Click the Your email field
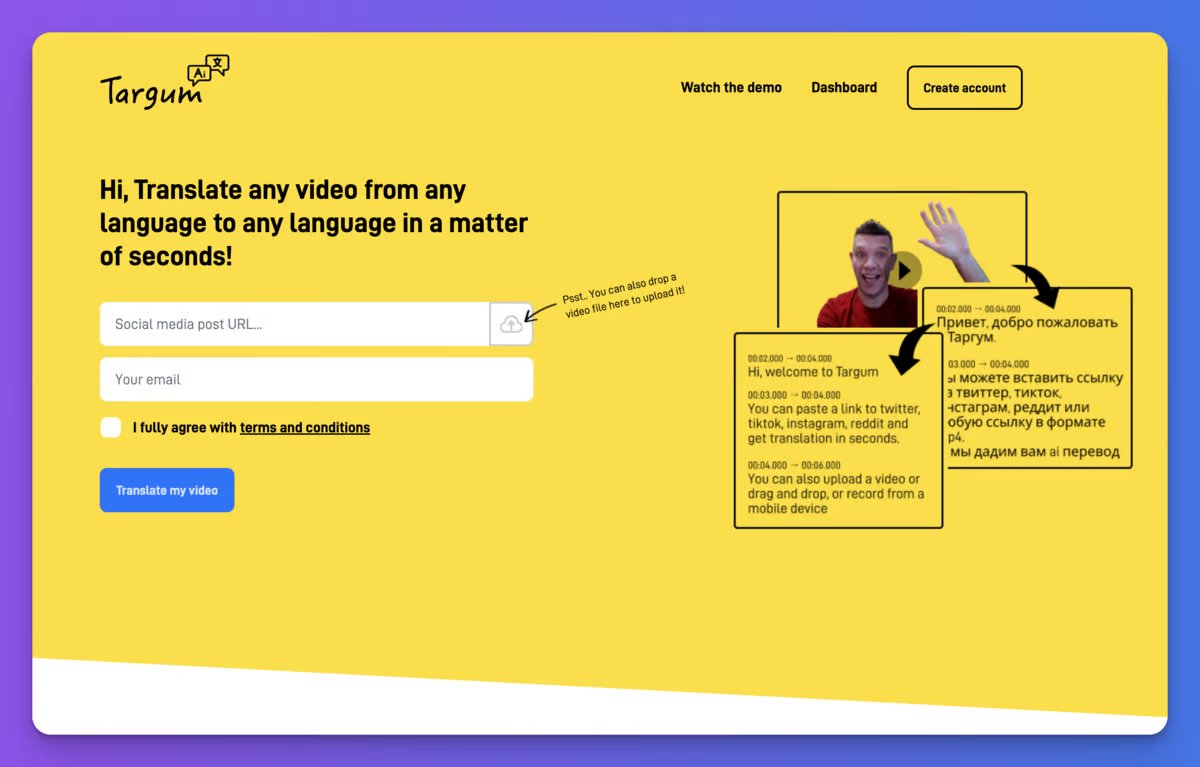This screenshot has height=767, width=1200. click(x=316, y=380)
